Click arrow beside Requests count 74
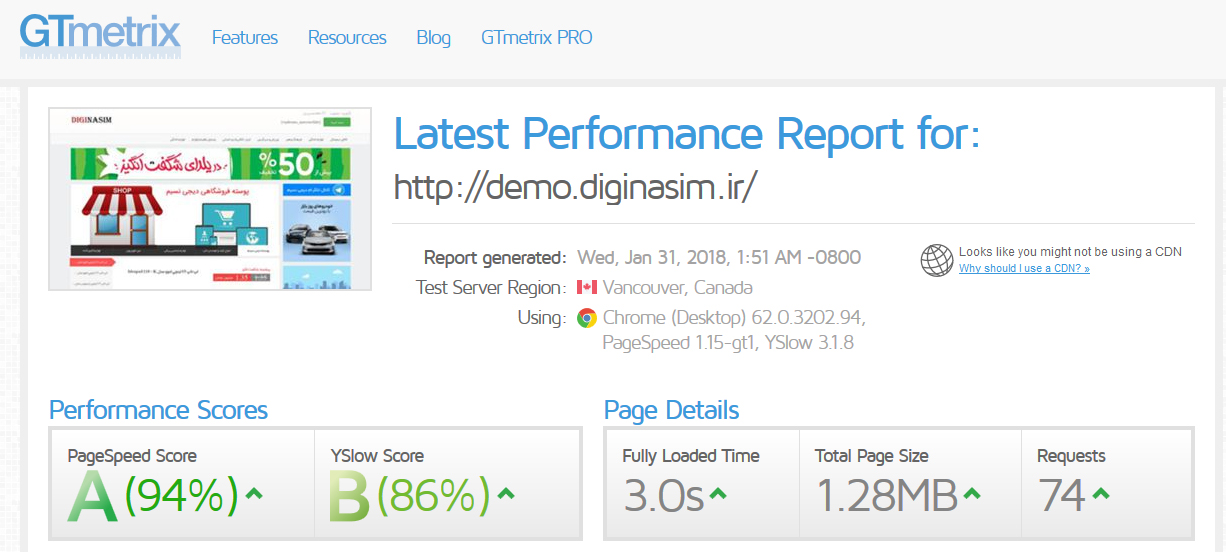The image size is (1226, 552). click(x=1101, y=493)
